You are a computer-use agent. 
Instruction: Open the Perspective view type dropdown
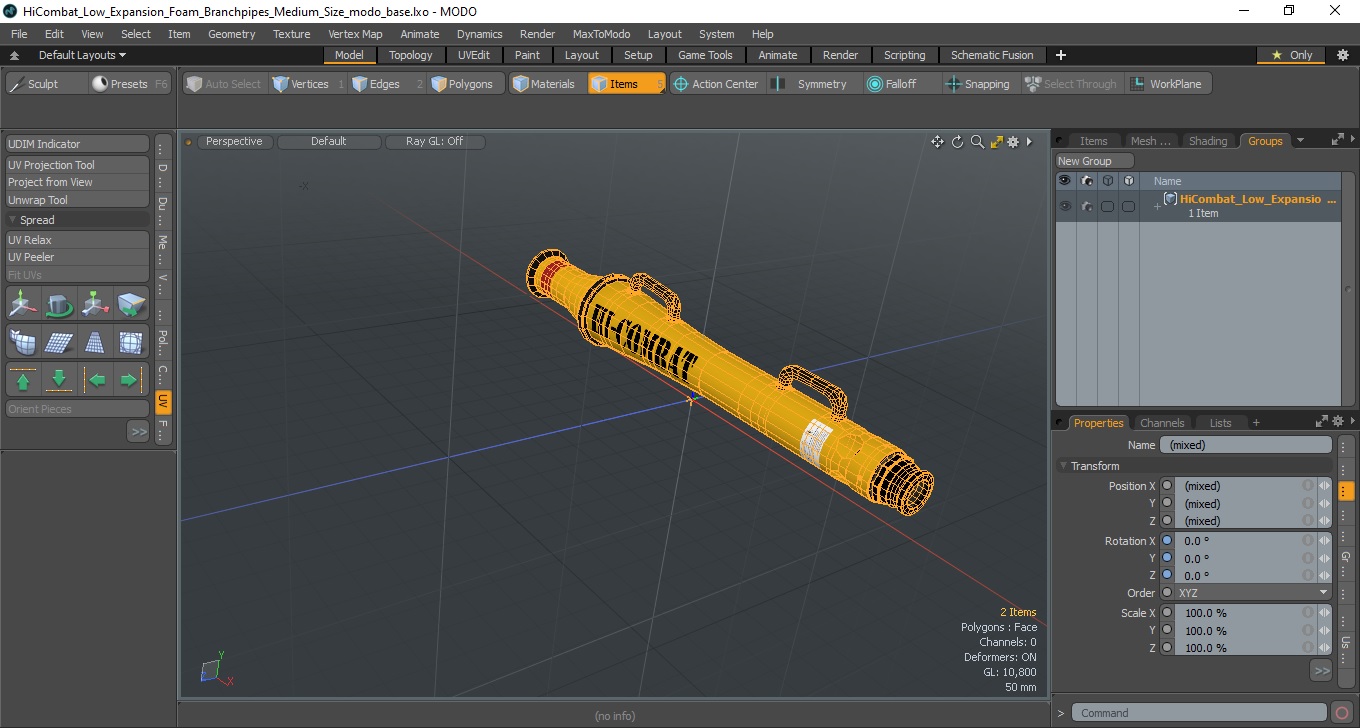coord(234,141)
